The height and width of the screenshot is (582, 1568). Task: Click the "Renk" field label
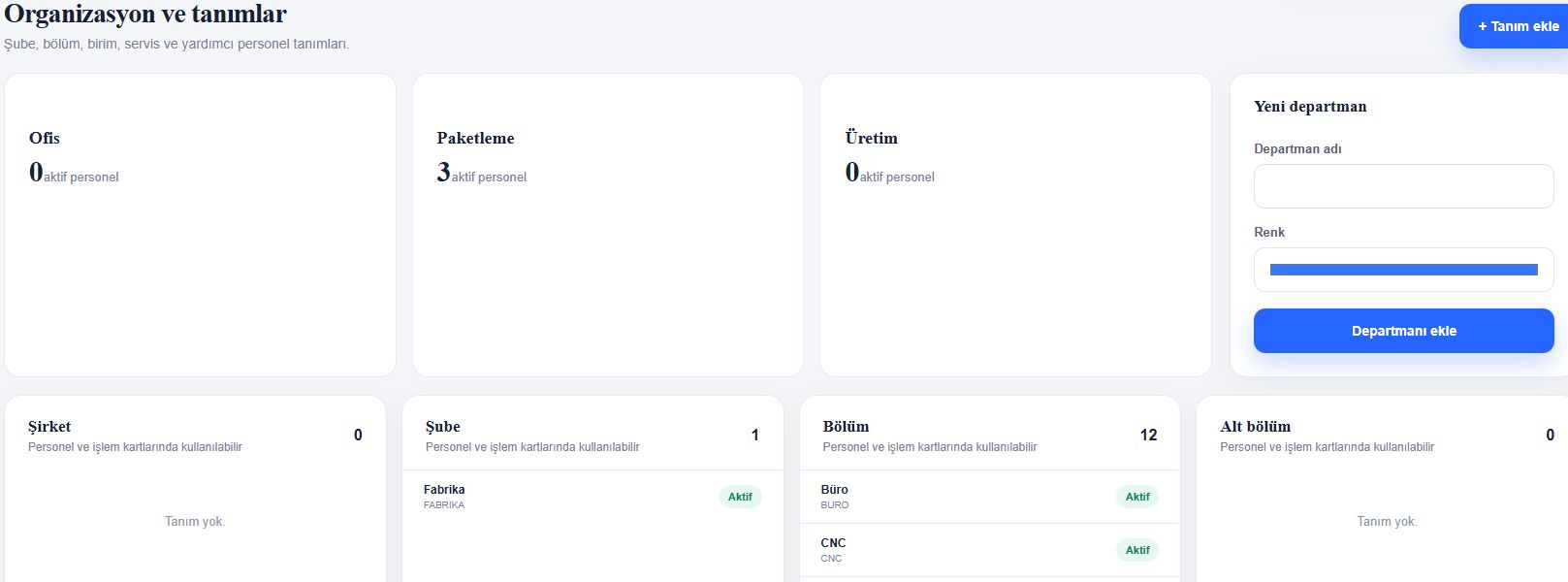click(1269, 232)
